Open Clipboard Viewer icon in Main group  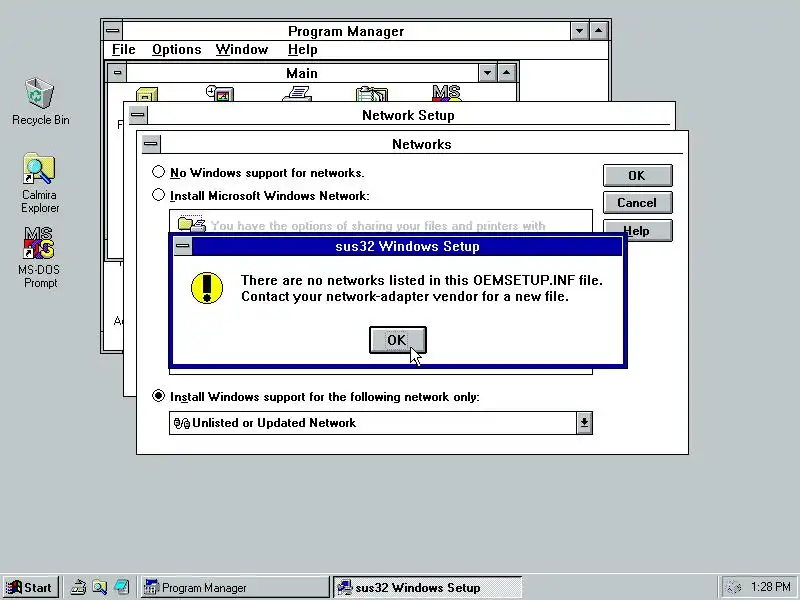pos(372,94)
